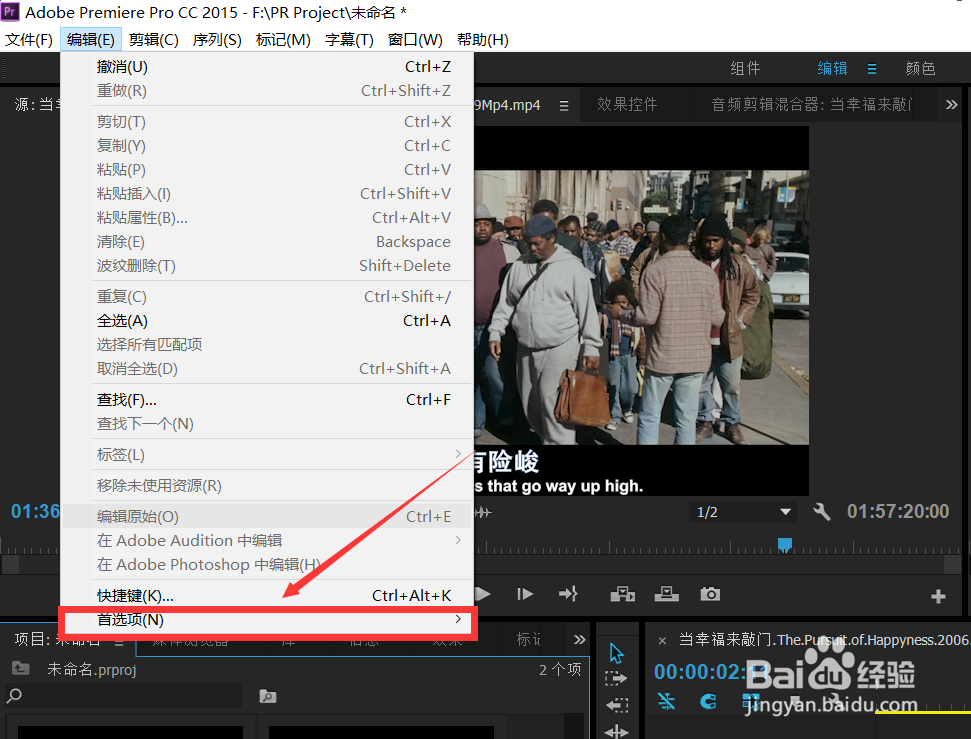Click the source duration timecode 01:57:20:00
This screenshot has width=971, height=739.
pyautogui.click(x=898, y=512)
